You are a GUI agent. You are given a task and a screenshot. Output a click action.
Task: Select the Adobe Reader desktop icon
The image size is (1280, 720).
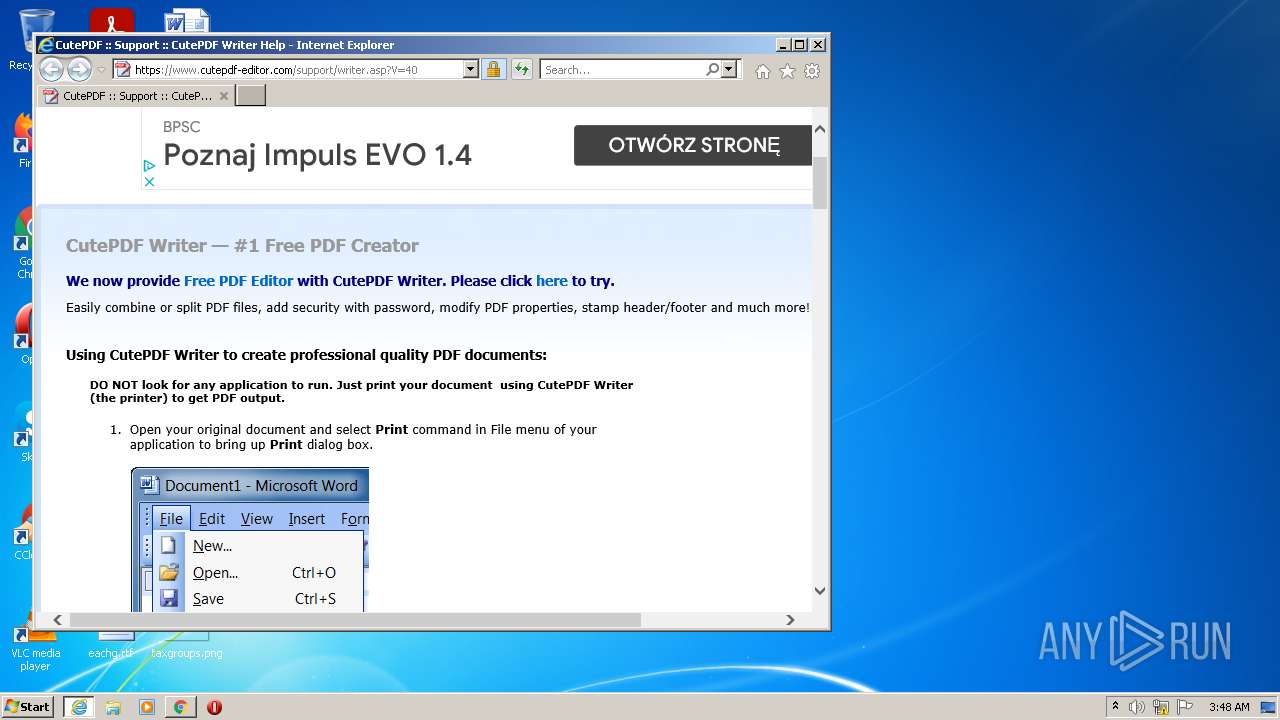(x=111, y=21)
